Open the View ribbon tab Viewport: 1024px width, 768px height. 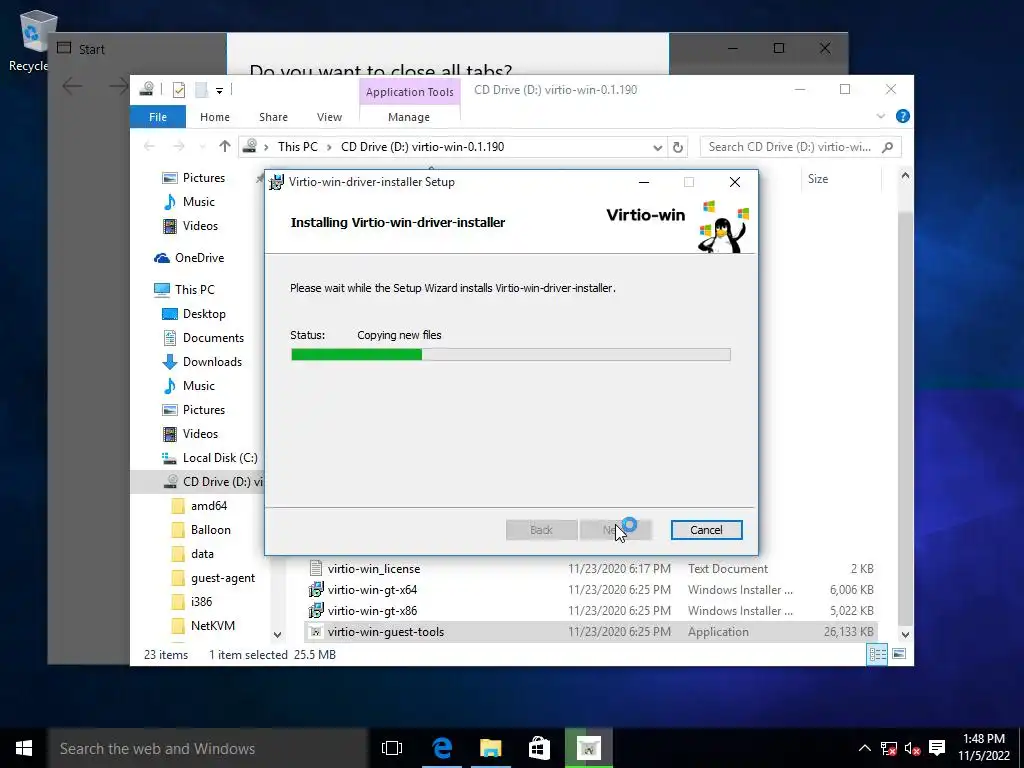tap(329, 117)
